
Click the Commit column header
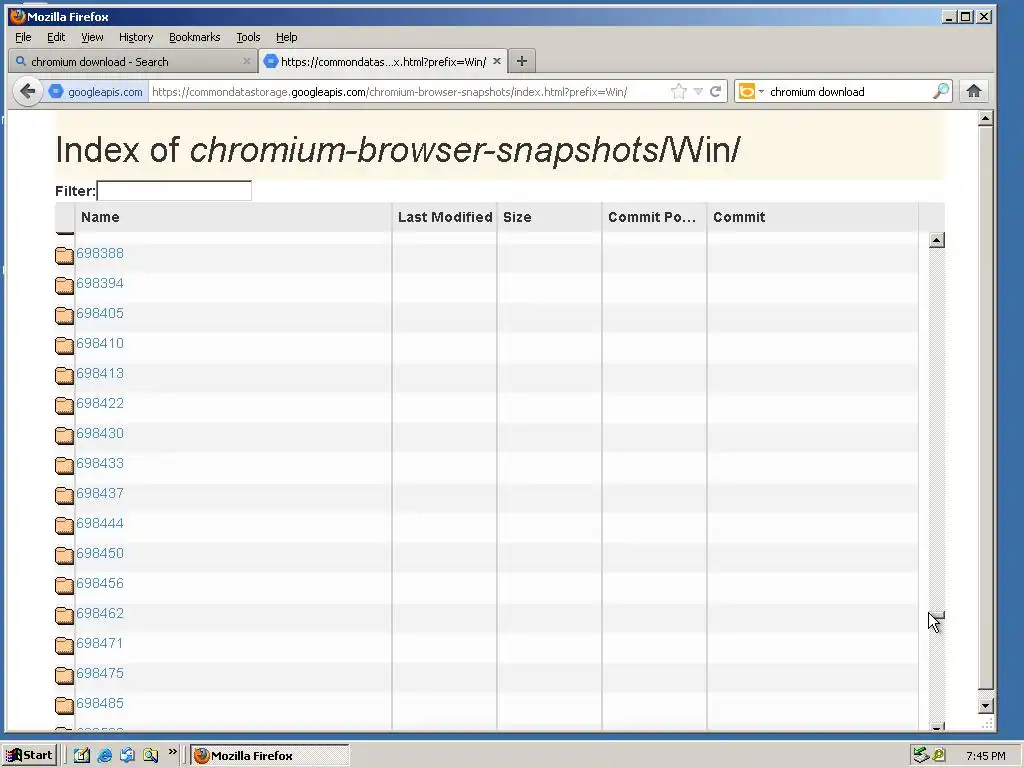point(812,217)
